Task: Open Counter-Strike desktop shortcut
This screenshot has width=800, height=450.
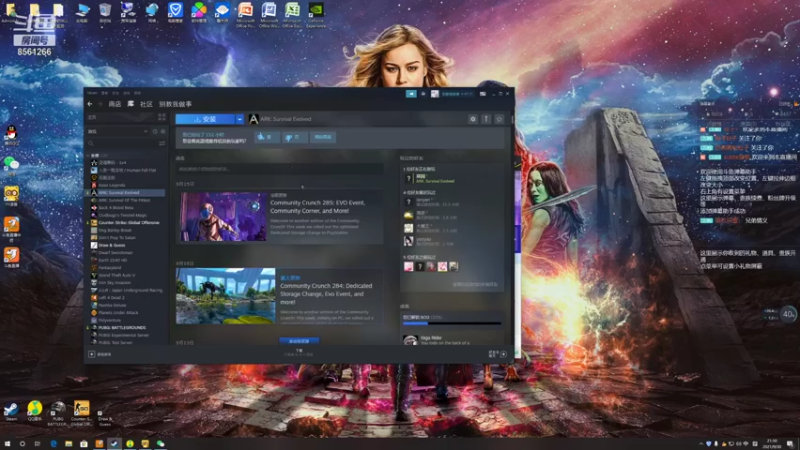Action: pos(81,413)
